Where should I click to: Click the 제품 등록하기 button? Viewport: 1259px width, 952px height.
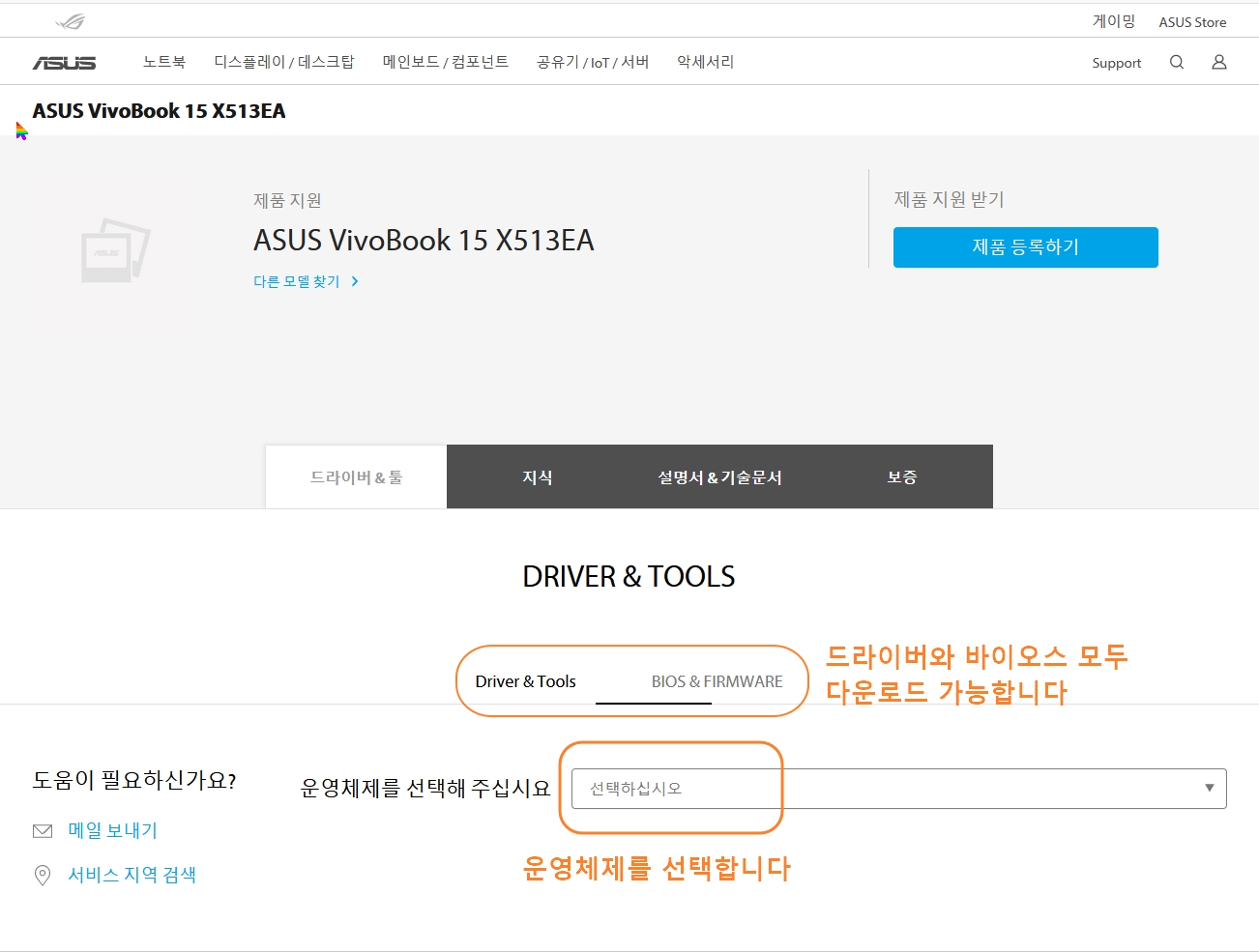(x=1025, y=246)
